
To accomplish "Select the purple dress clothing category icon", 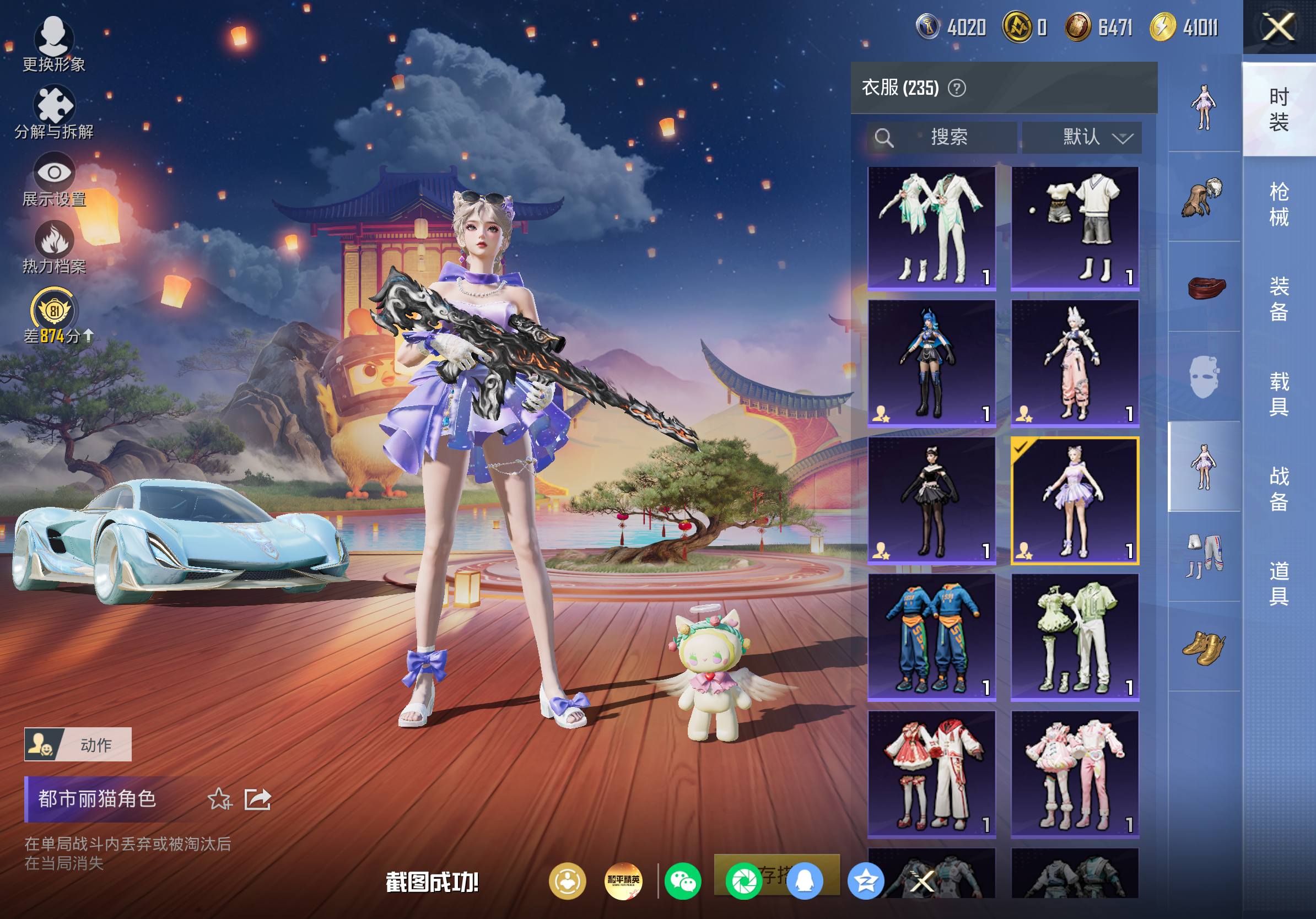I will point(1204,466).
